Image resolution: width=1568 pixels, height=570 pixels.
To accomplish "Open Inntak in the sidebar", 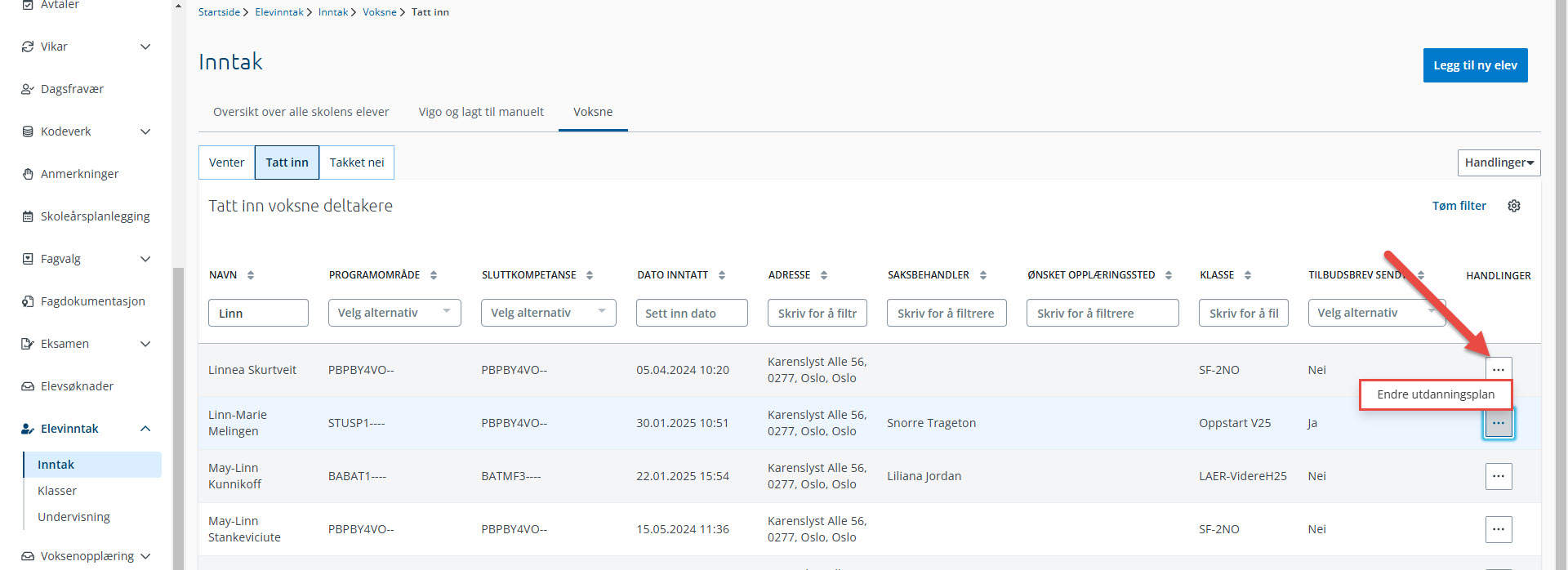I will tap(92, 465).
